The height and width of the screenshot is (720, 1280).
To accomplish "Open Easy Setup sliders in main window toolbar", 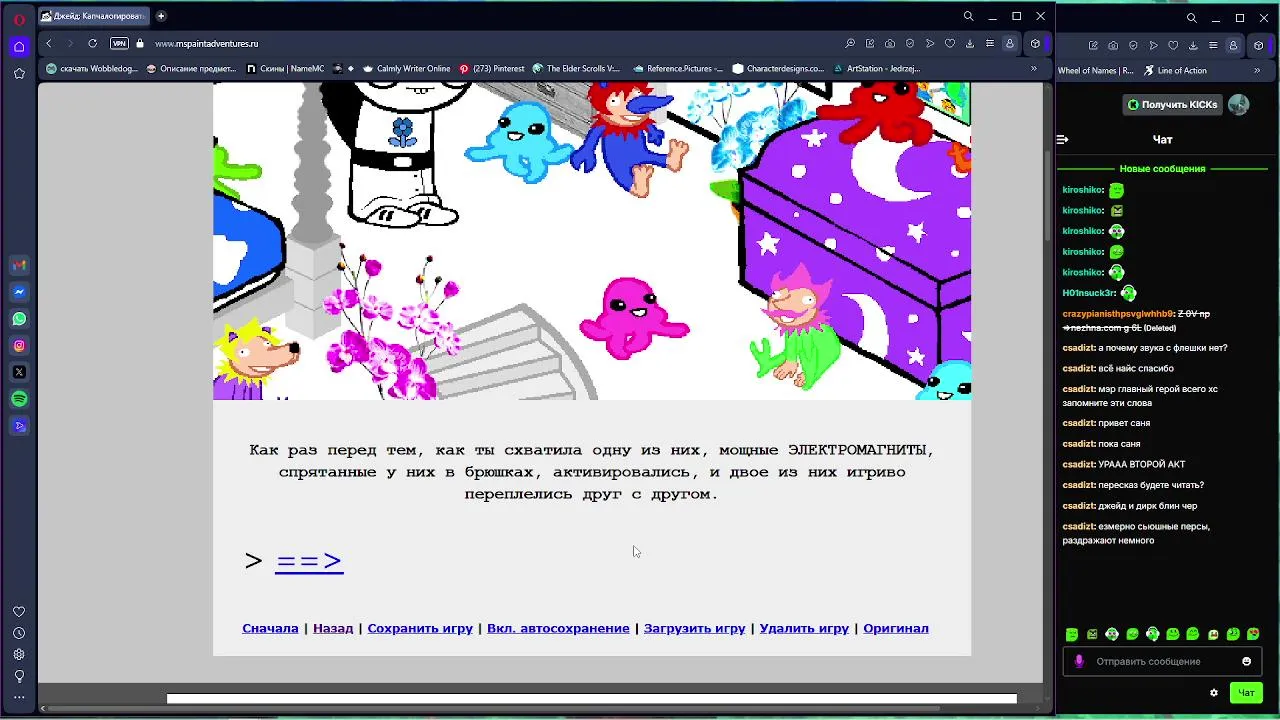I will 990,43.
